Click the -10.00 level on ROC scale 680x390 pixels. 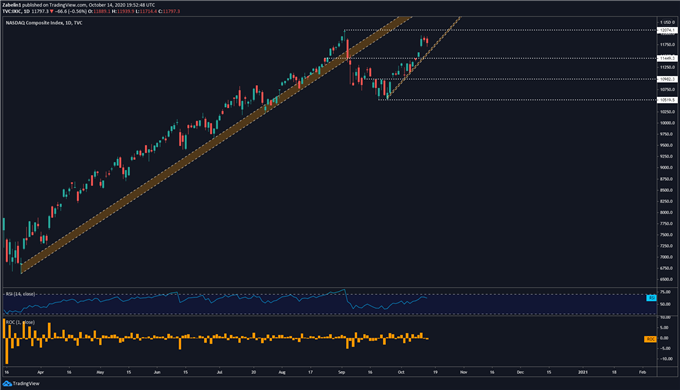click(x=666, y=359)
